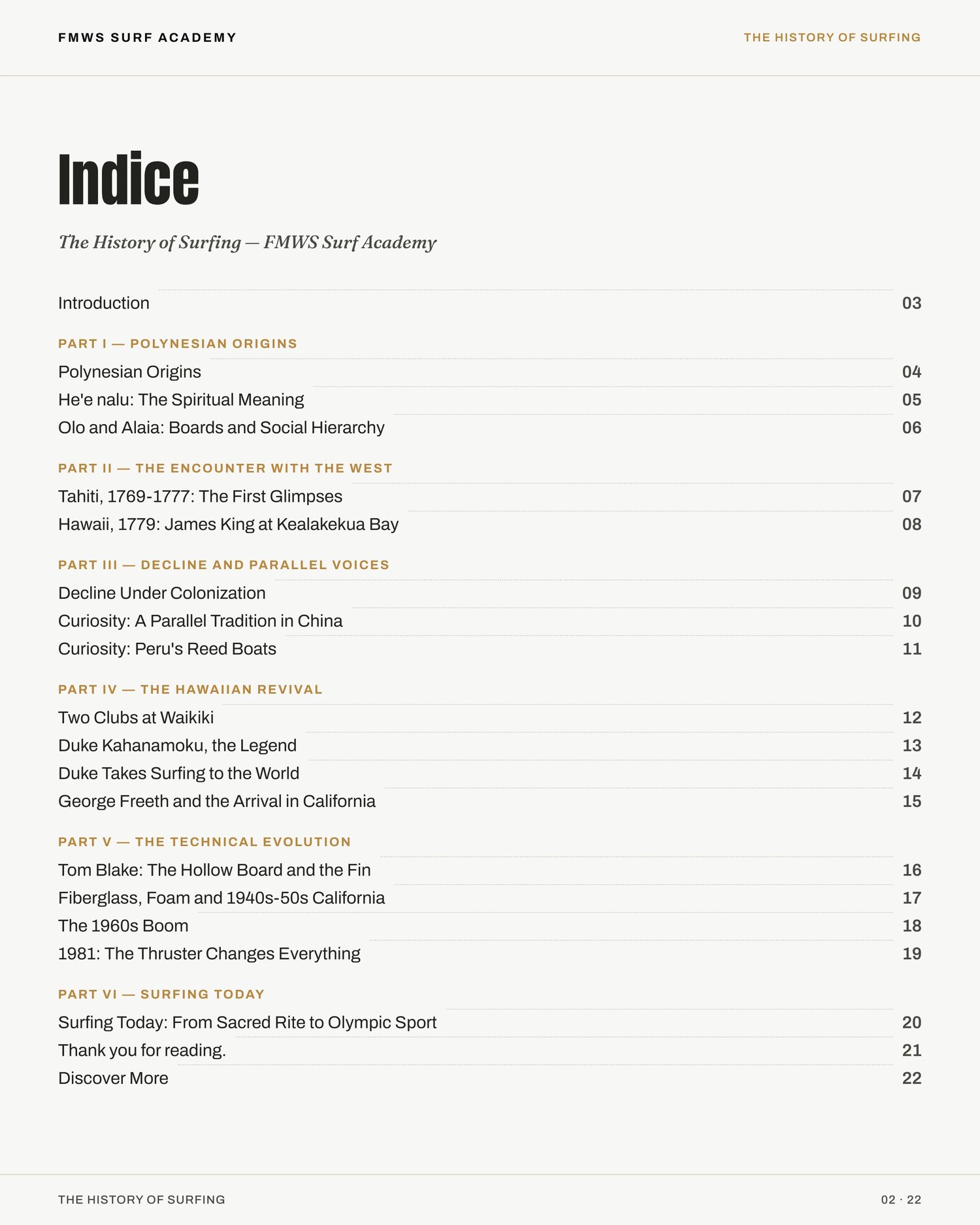Open the Introduction entry
Image resolution: width=980 pixels, height=1225 pixels.
click(489, 303)
